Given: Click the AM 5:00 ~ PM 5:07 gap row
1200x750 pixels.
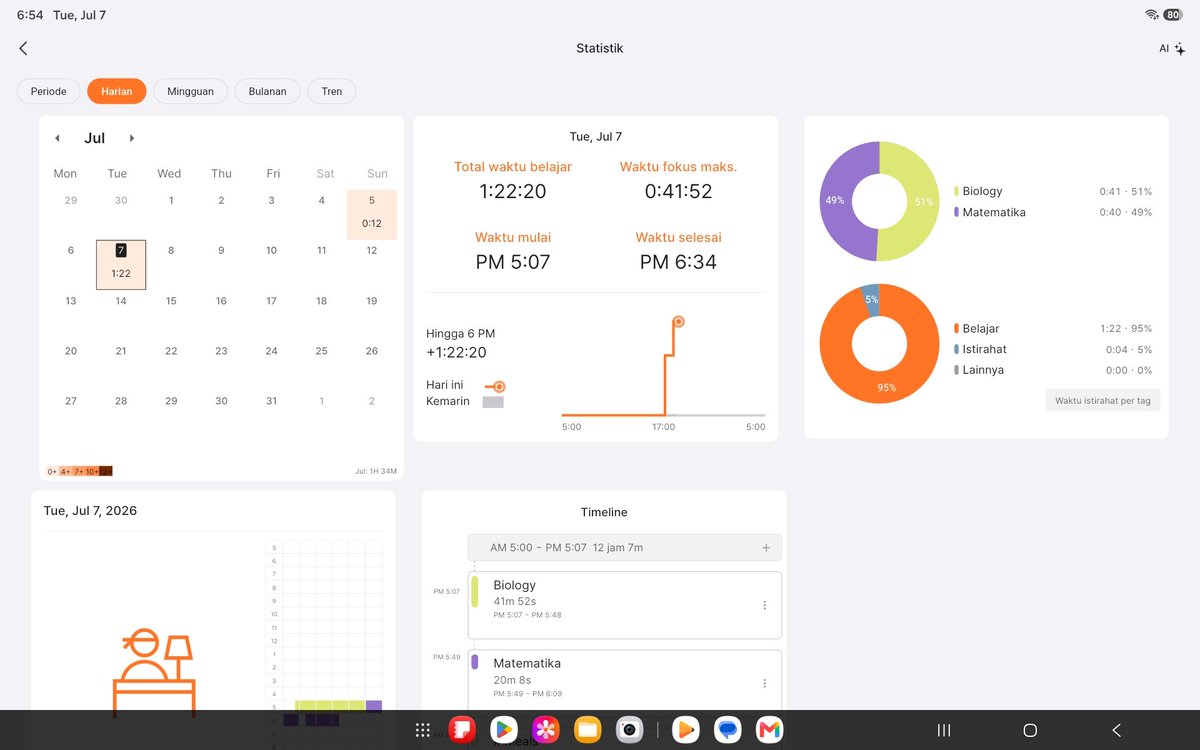Looking at the screenshot, I should click(x=625, y=548).
